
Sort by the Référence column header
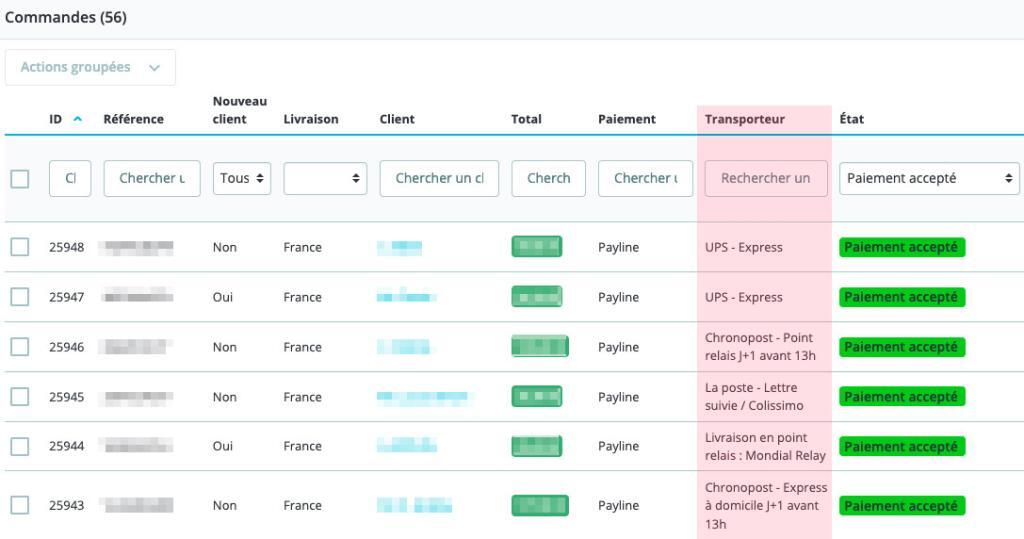click(133, 119)
